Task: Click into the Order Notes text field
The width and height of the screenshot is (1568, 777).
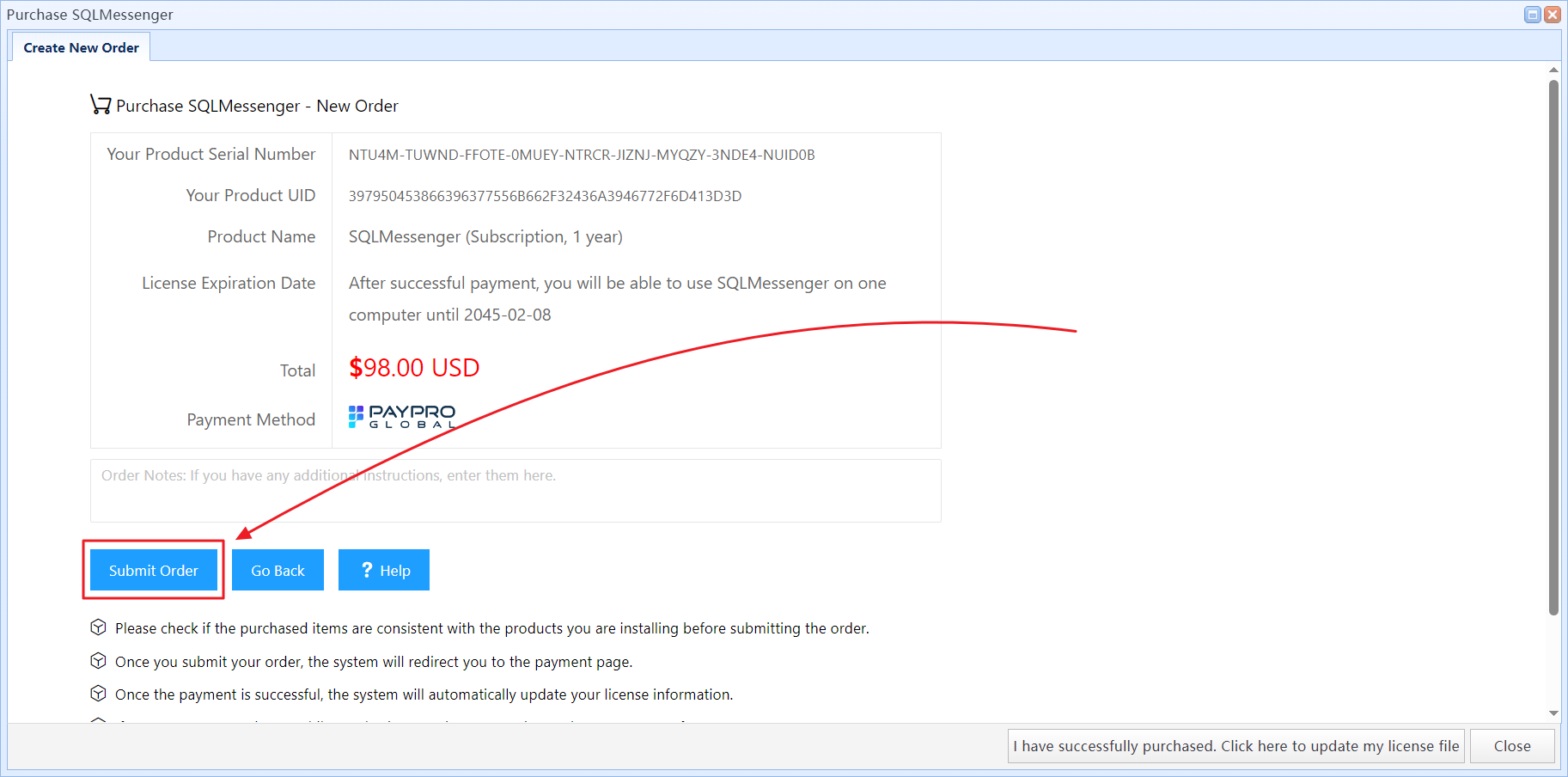Action: [516, 491]
